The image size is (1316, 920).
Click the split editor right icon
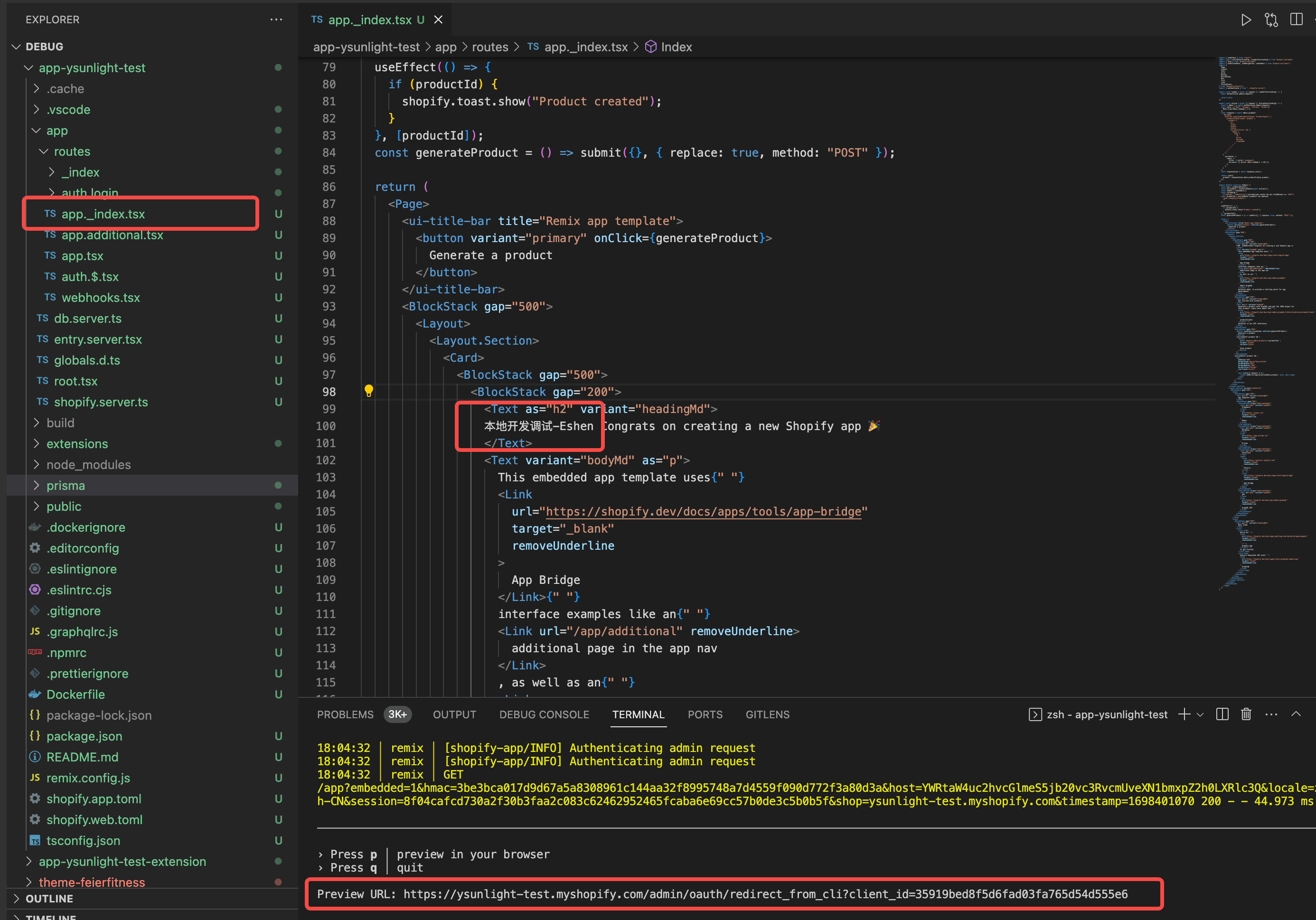tap(1296, 19)
